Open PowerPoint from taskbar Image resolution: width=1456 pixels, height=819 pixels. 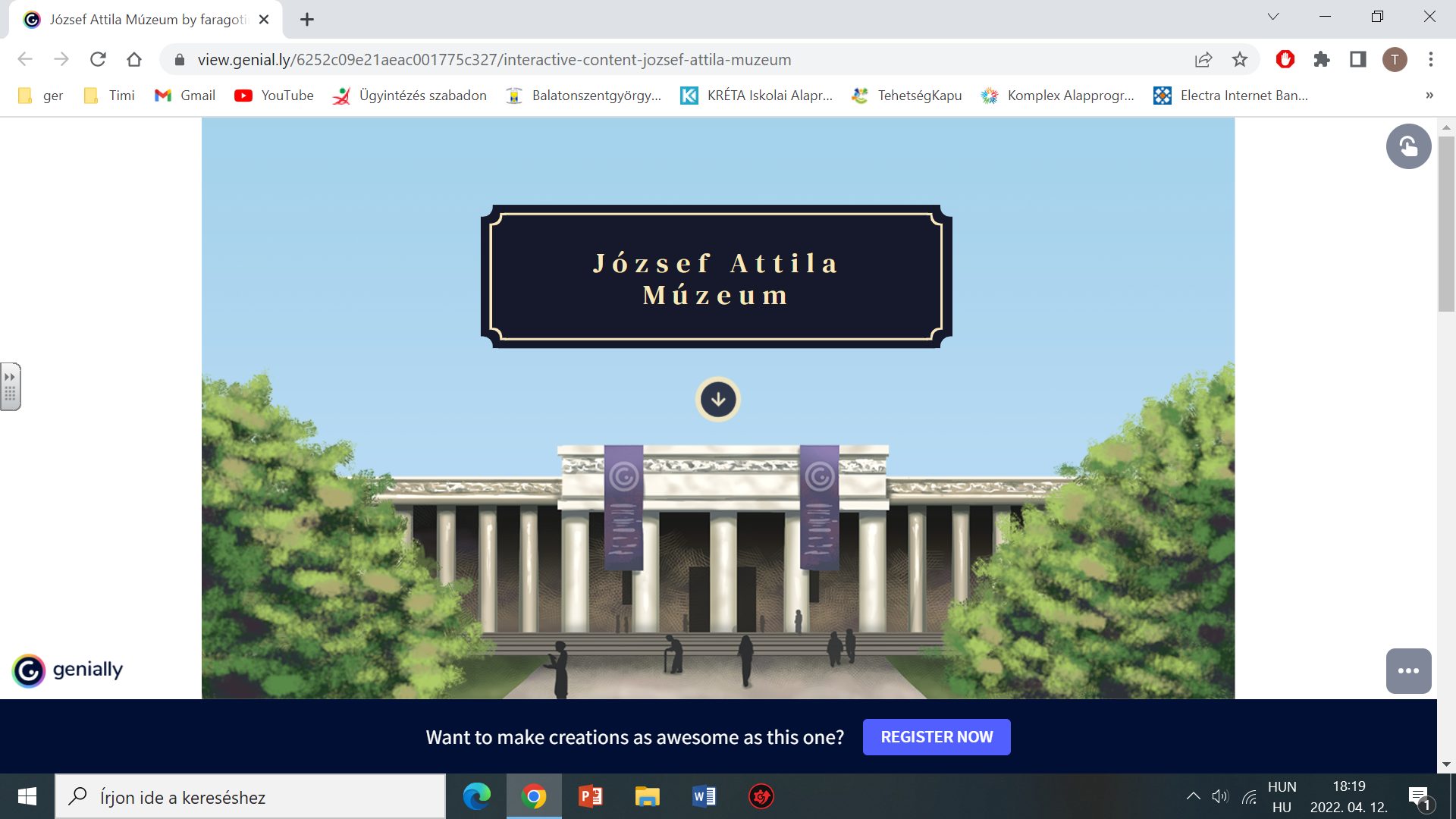pyautogui.click(x=591, y=796)
